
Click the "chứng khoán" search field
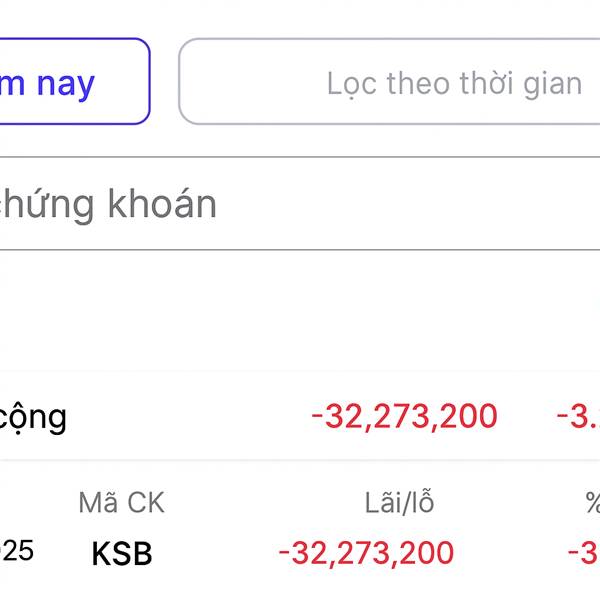point(200,205)
